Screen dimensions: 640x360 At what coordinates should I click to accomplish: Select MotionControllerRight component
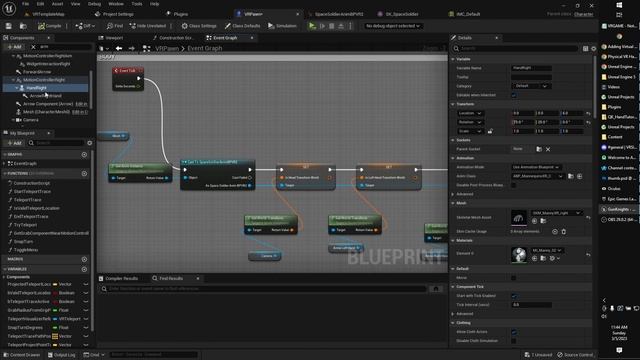coord(44,80)
